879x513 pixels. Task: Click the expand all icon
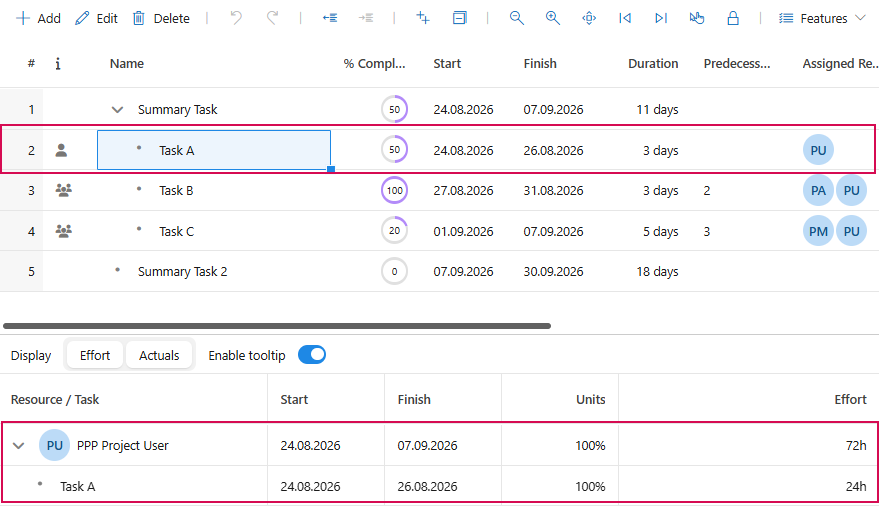click(x=423, y=19)
